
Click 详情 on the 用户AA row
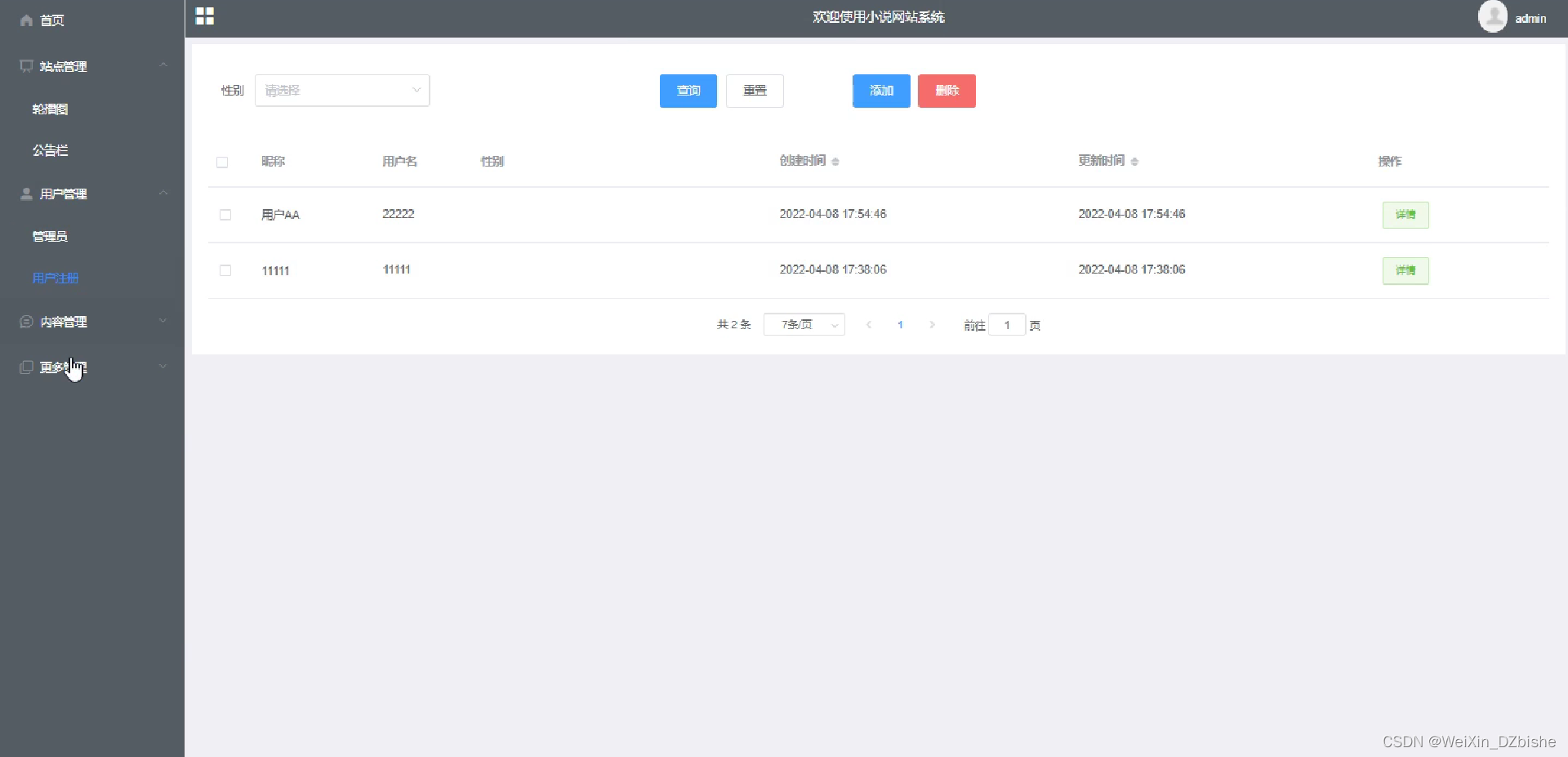(x=1405, y=215)
